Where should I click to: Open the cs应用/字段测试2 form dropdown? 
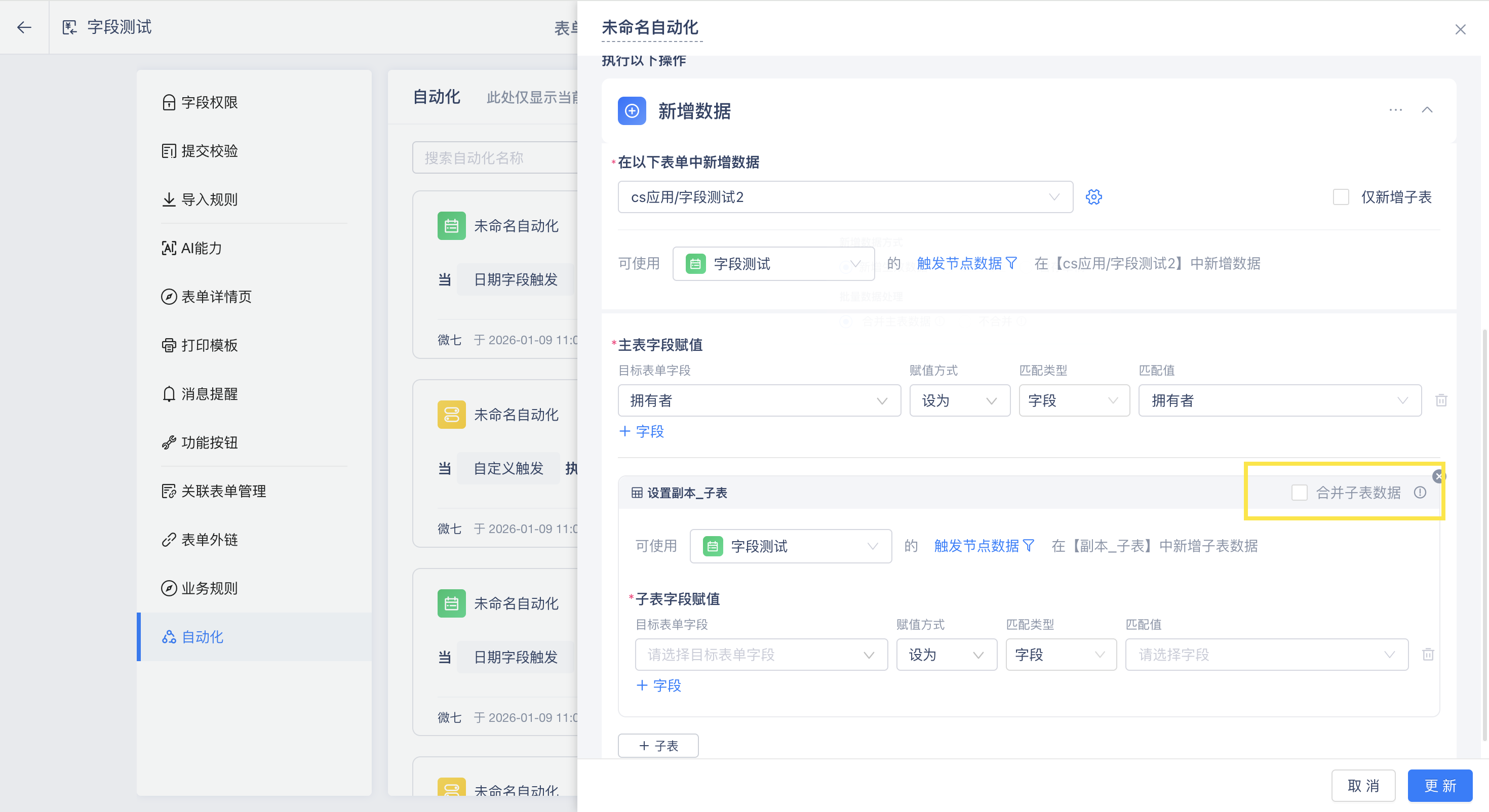[x=845, y=197]
